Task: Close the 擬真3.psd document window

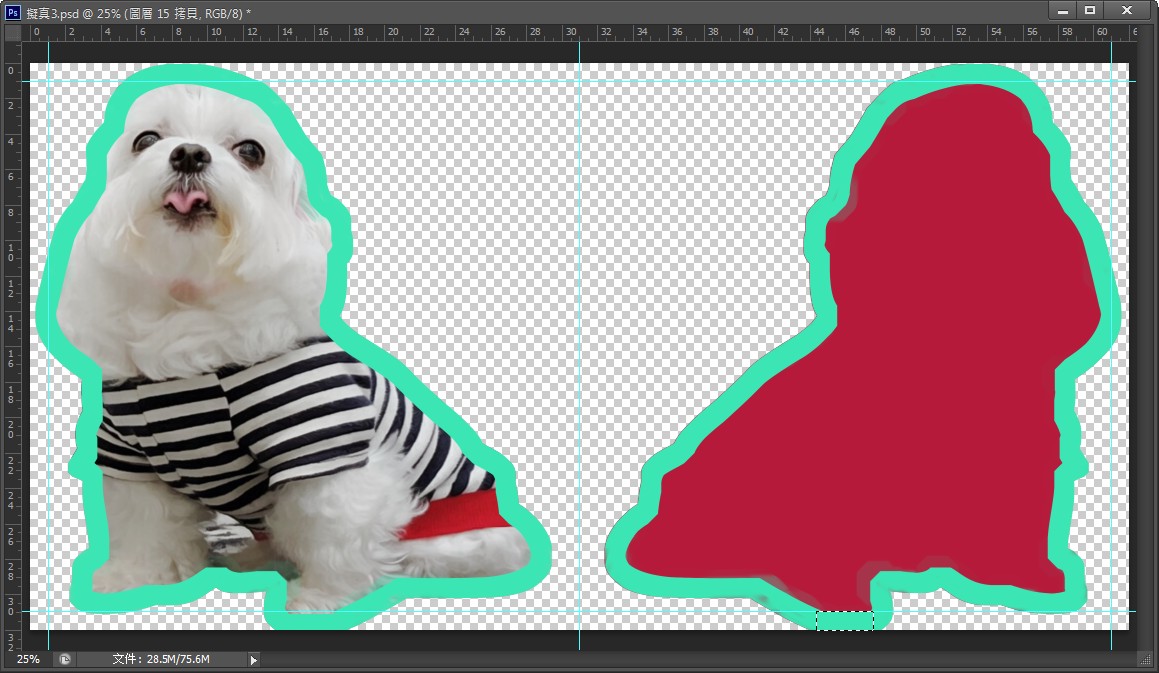Action: tap(1127, 10)
